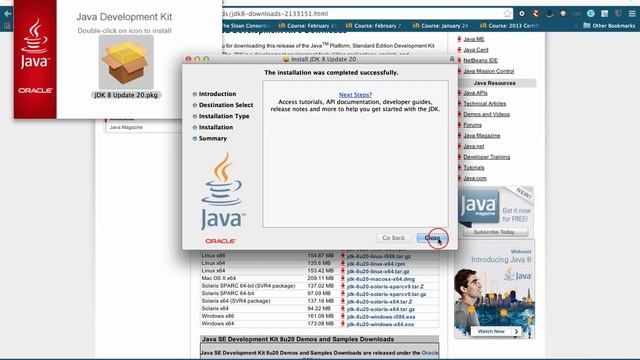Open the Demos and Videos link

[x=487, y=114]
